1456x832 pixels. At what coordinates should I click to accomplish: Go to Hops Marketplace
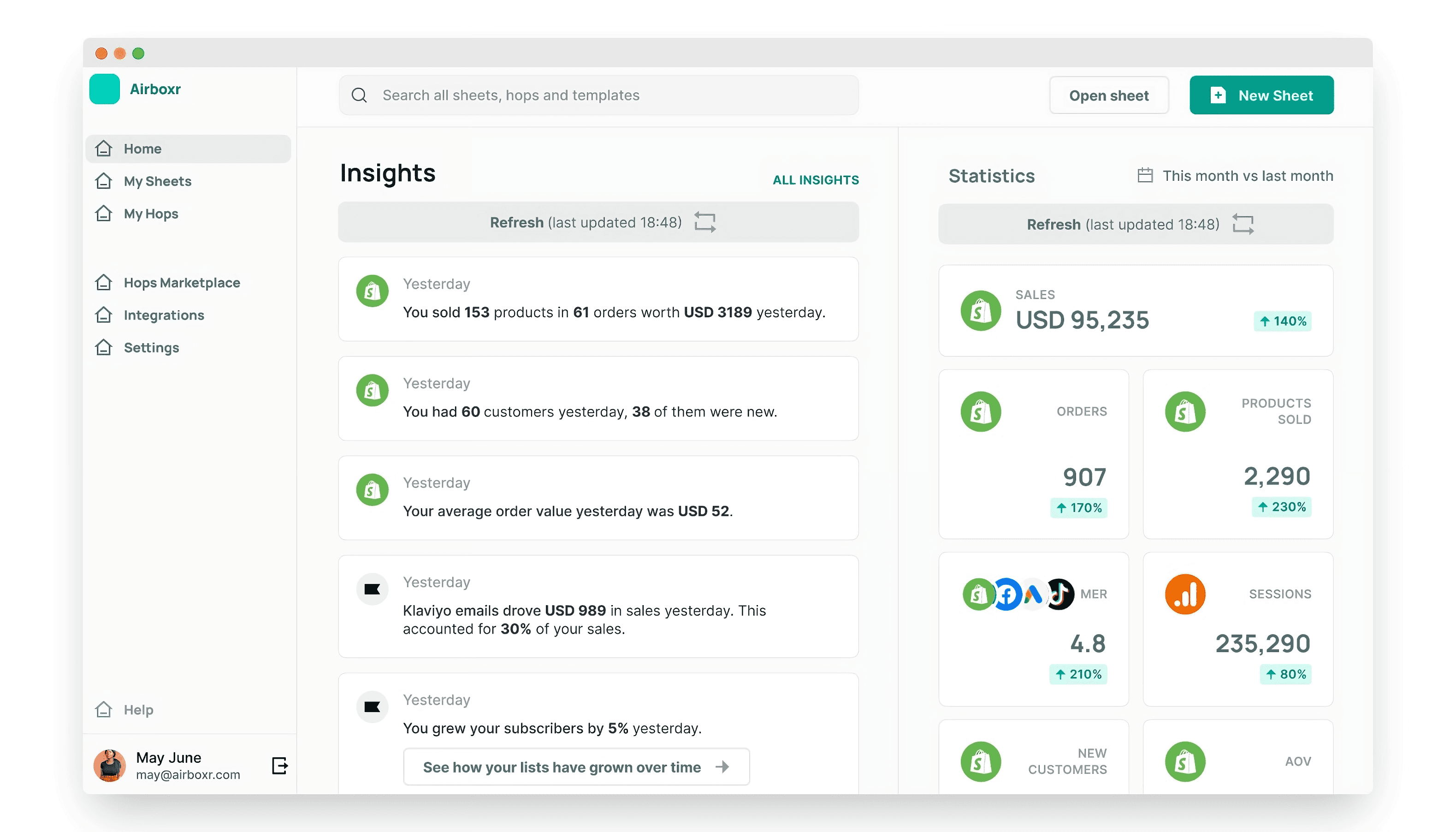point(182,283)
